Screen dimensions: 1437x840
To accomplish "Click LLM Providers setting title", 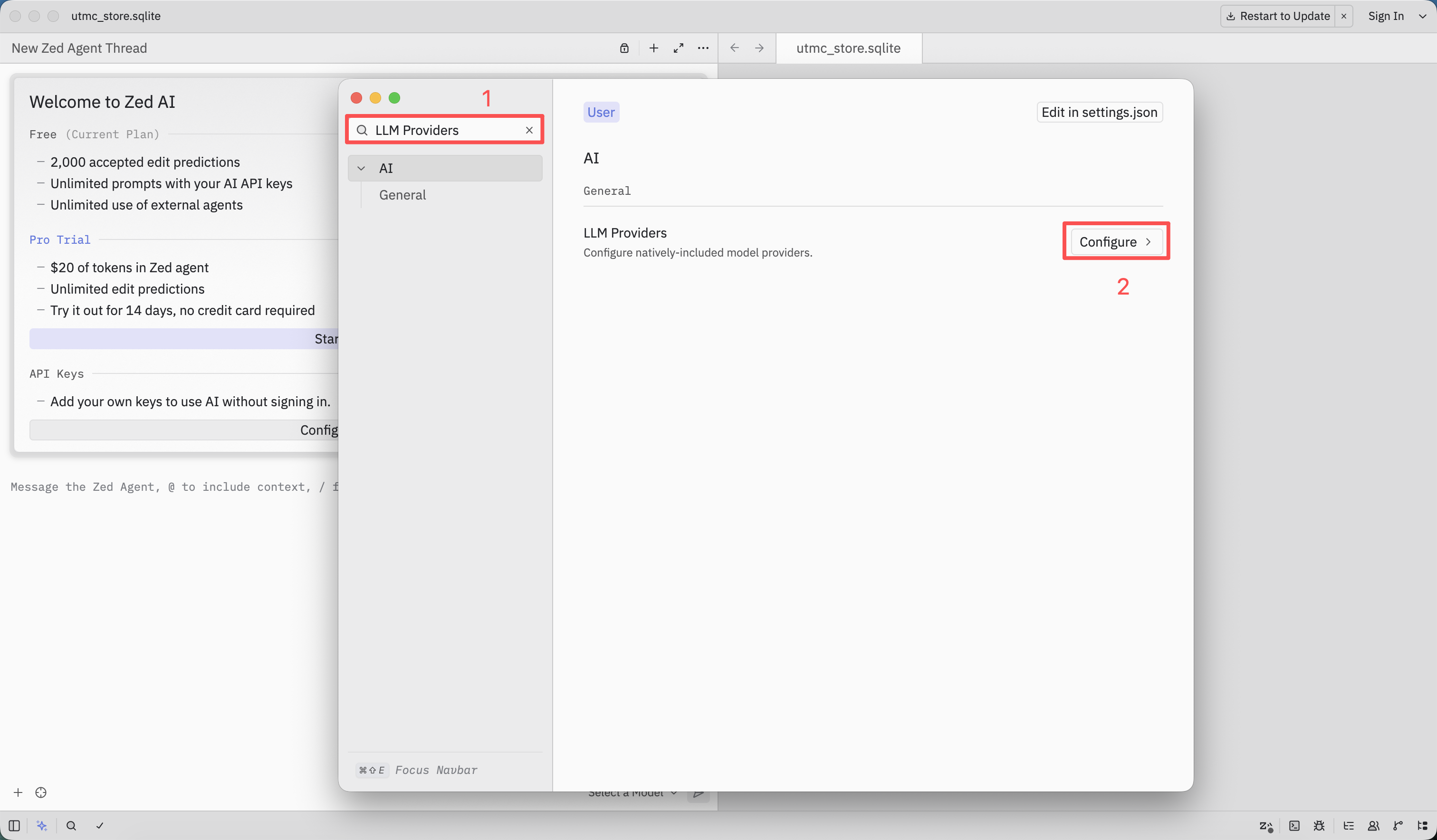I will (x=624, y=233).
